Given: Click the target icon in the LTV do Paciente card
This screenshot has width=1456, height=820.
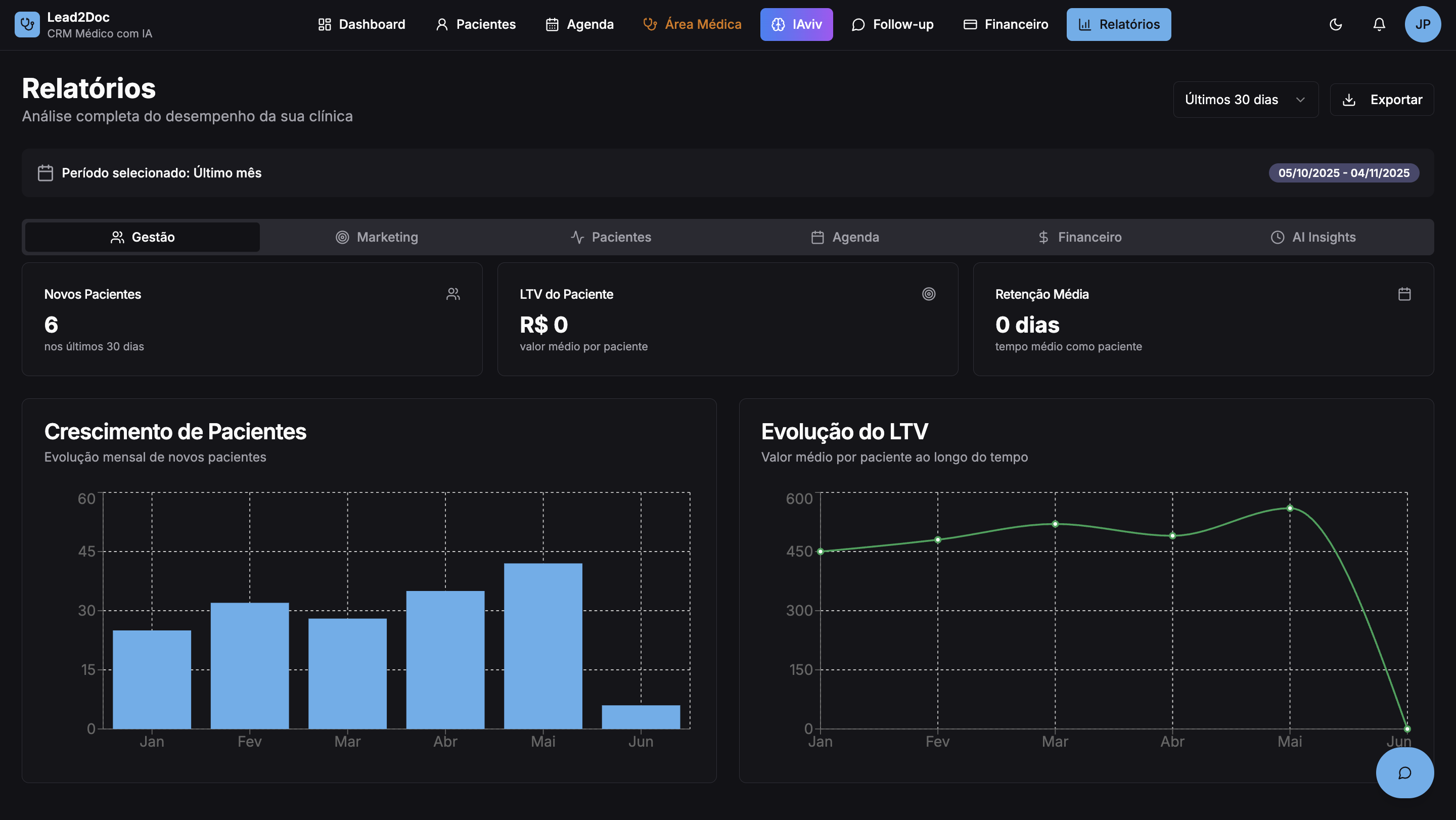Looking at the screenshot, I should pos(929,294).
